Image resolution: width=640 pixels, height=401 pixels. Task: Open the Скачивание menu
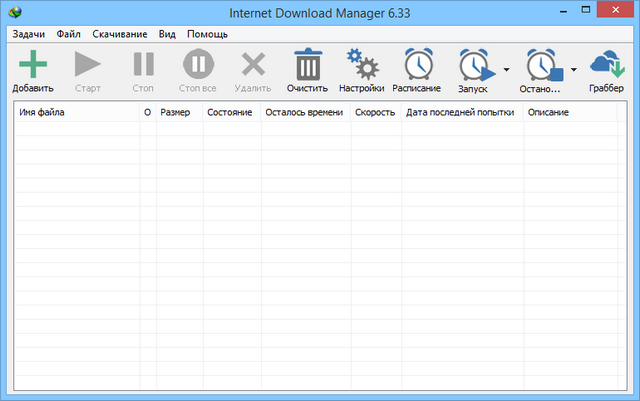tap(119, 34)
